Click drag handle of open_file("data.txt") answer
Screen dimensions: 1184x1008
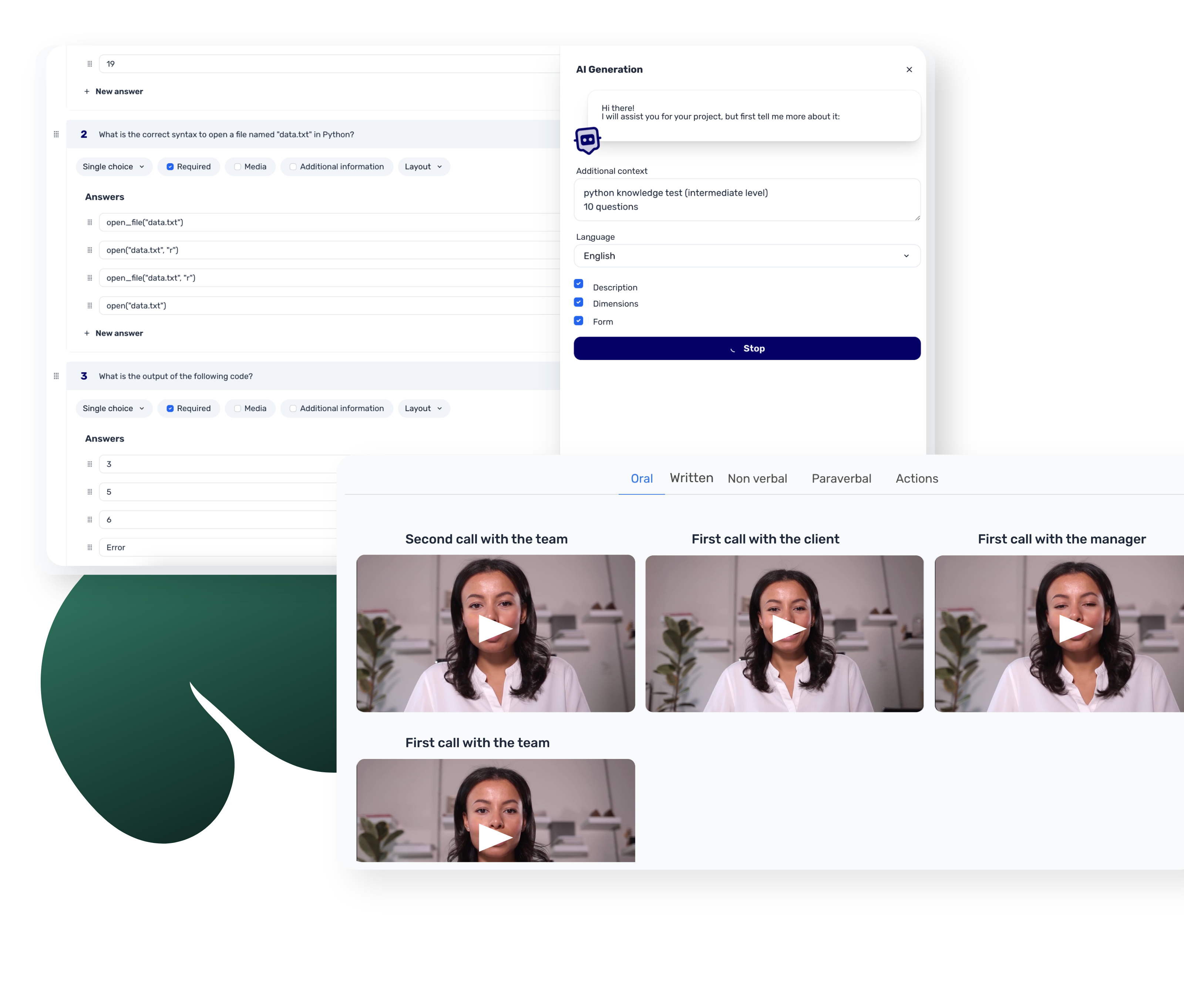pyautogui.click(x=90, y=222)
